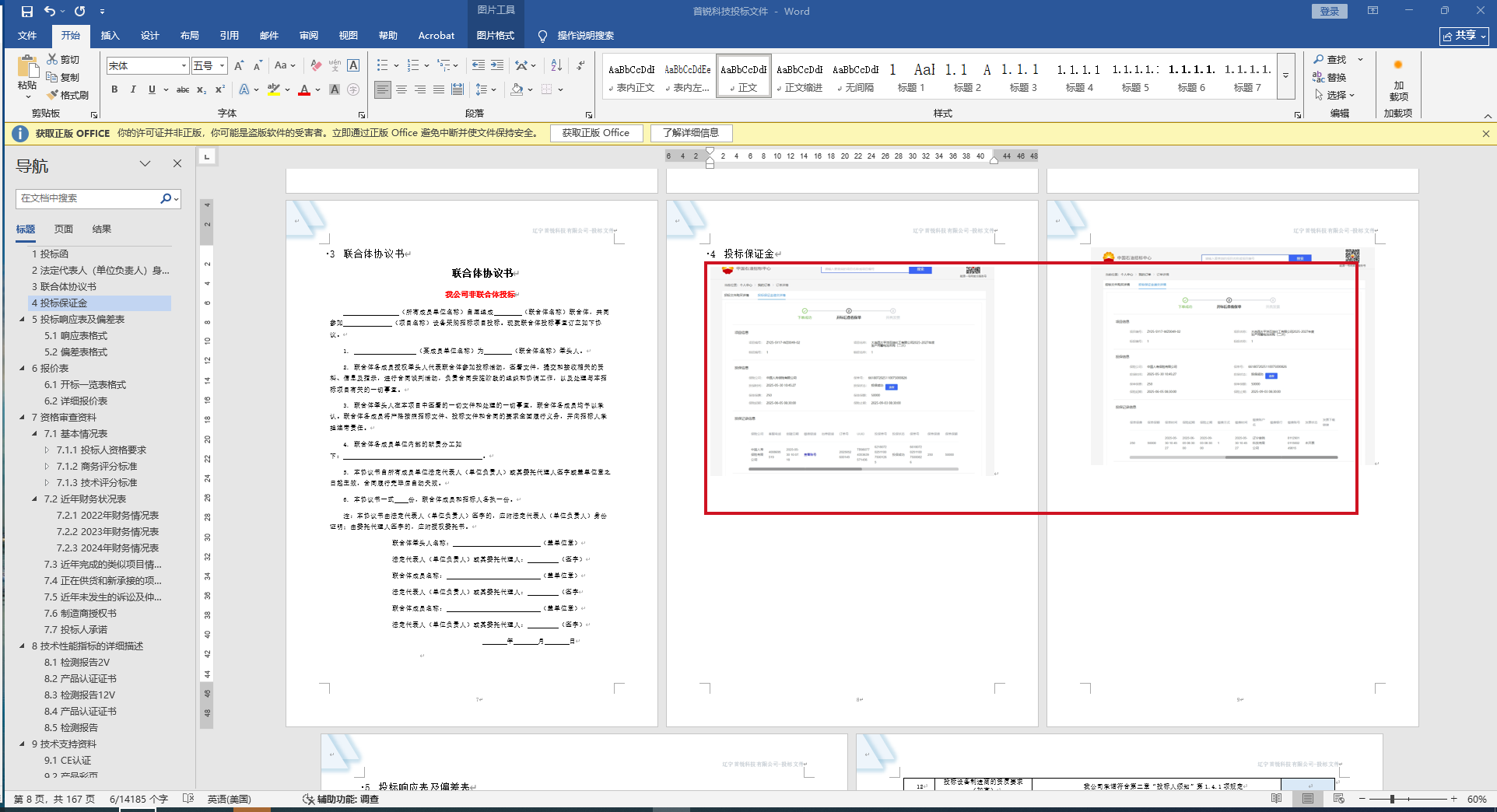
Task: Open the 插入 ribbon tab
Action: click(x=110, y=36)
